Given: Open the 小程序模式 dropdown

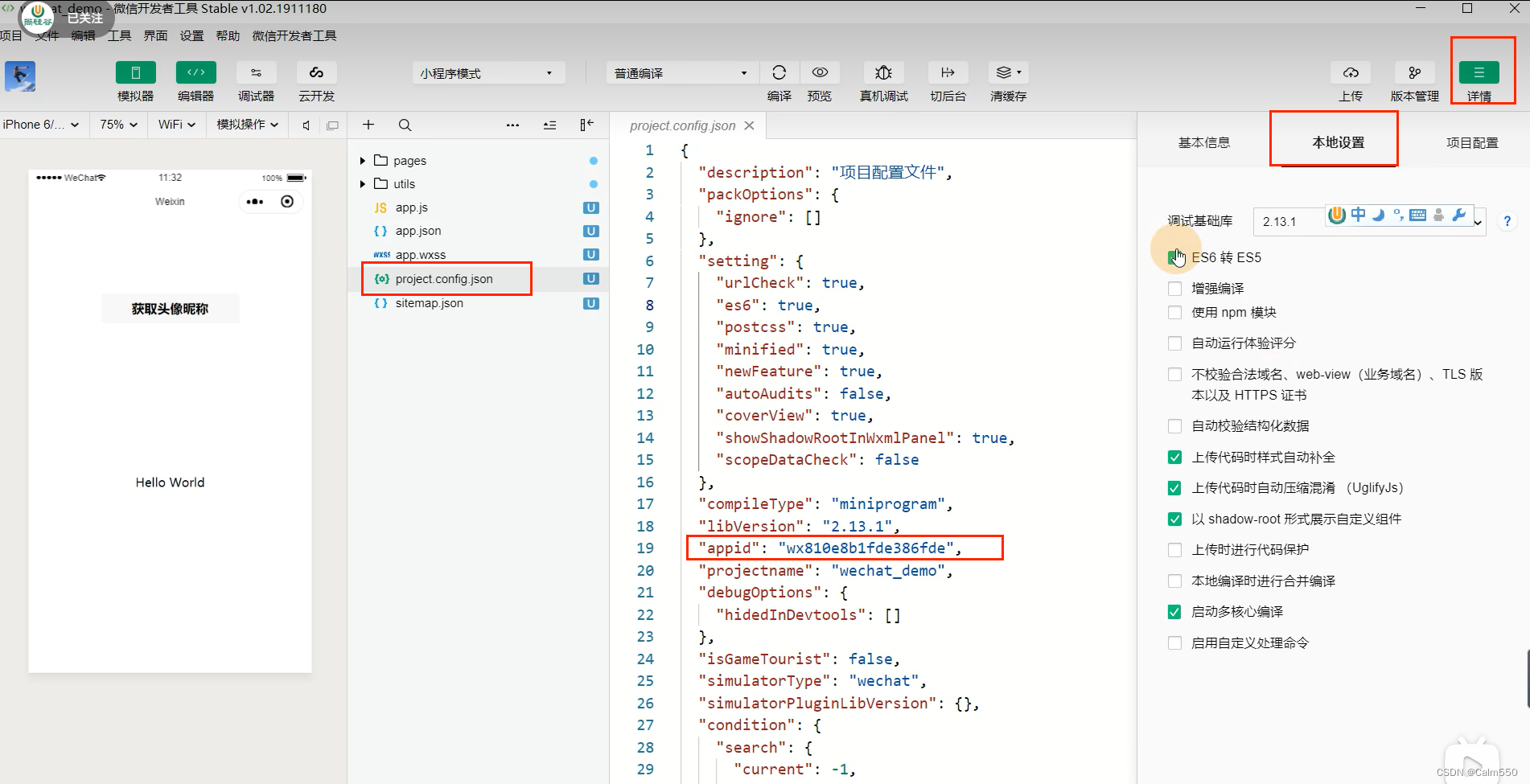Looking at the screenshot, I should pyautogui.click(x=488, y=73).
